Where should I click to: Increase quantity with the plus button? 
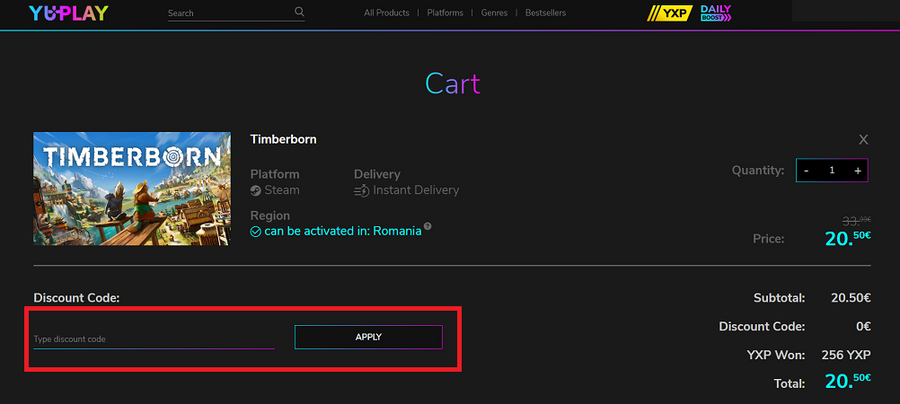(x=857, y=170)
